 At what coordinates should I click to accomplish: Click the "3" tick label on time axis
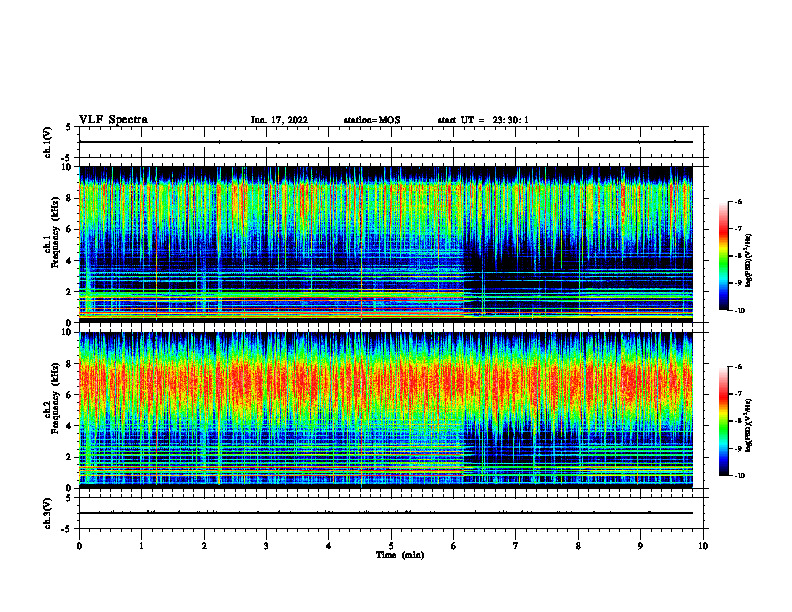pos(266,546)
